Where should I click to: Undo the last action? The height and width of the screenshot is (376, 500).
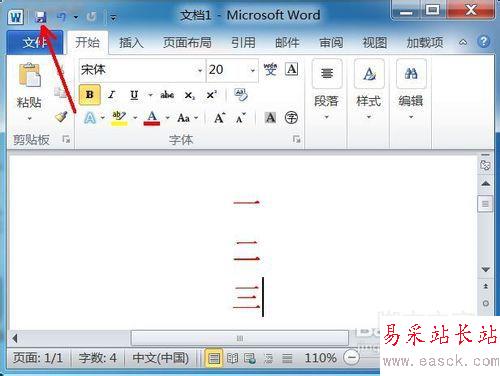(62, 17)
